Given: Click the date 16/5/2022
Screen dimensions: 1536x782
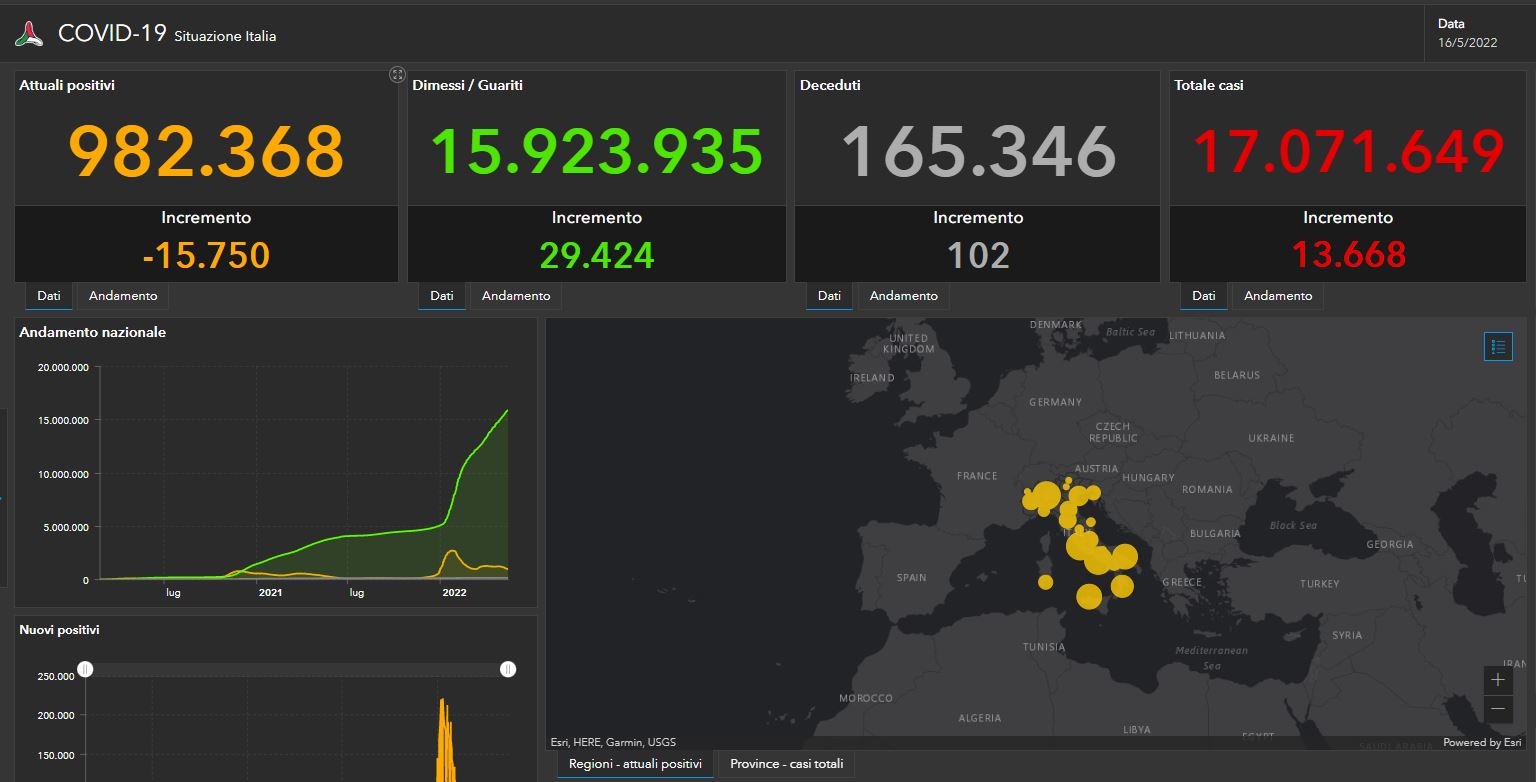Looking at the screenshot, I should pyautogui.click(x=1467, y=42).
